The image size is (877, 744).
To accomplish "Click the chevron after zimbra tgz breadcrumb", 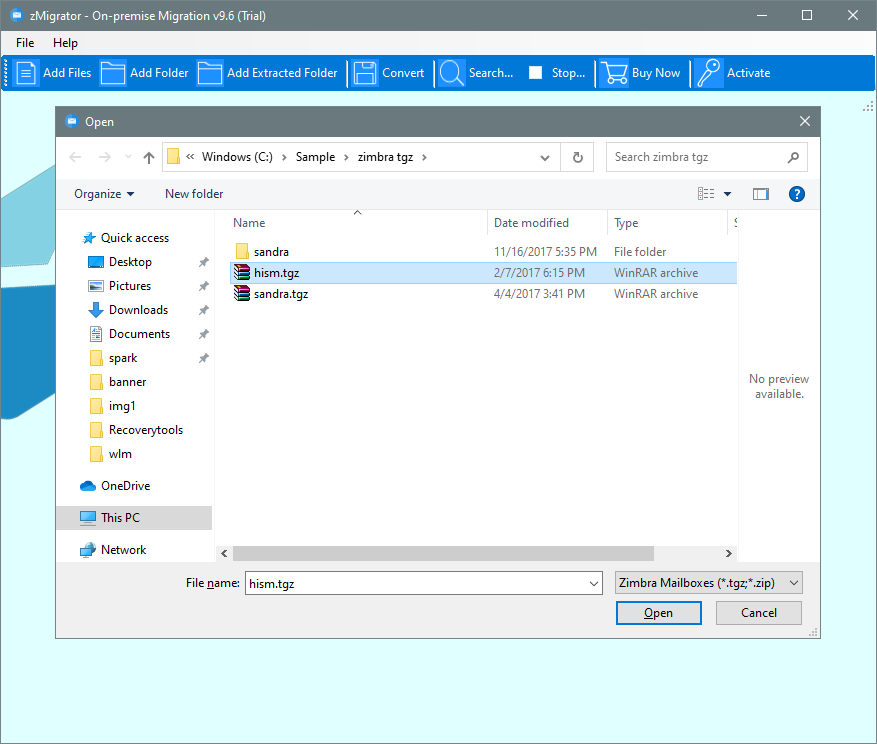I will pos(424,157).
